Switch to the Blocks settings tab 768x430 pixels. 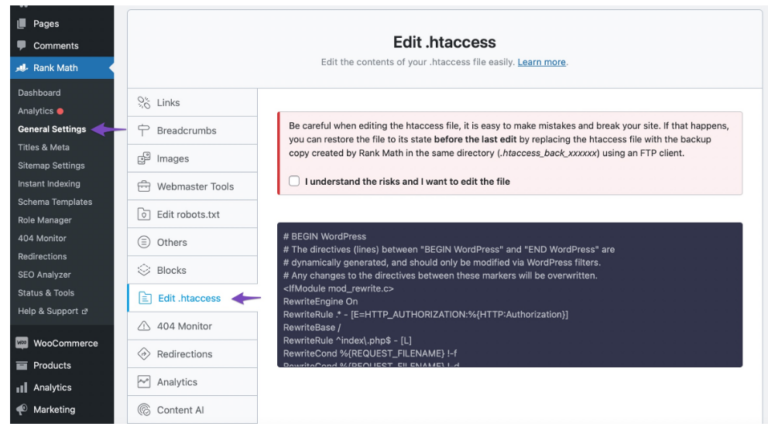pyautogui.click(x=171, y=270)
